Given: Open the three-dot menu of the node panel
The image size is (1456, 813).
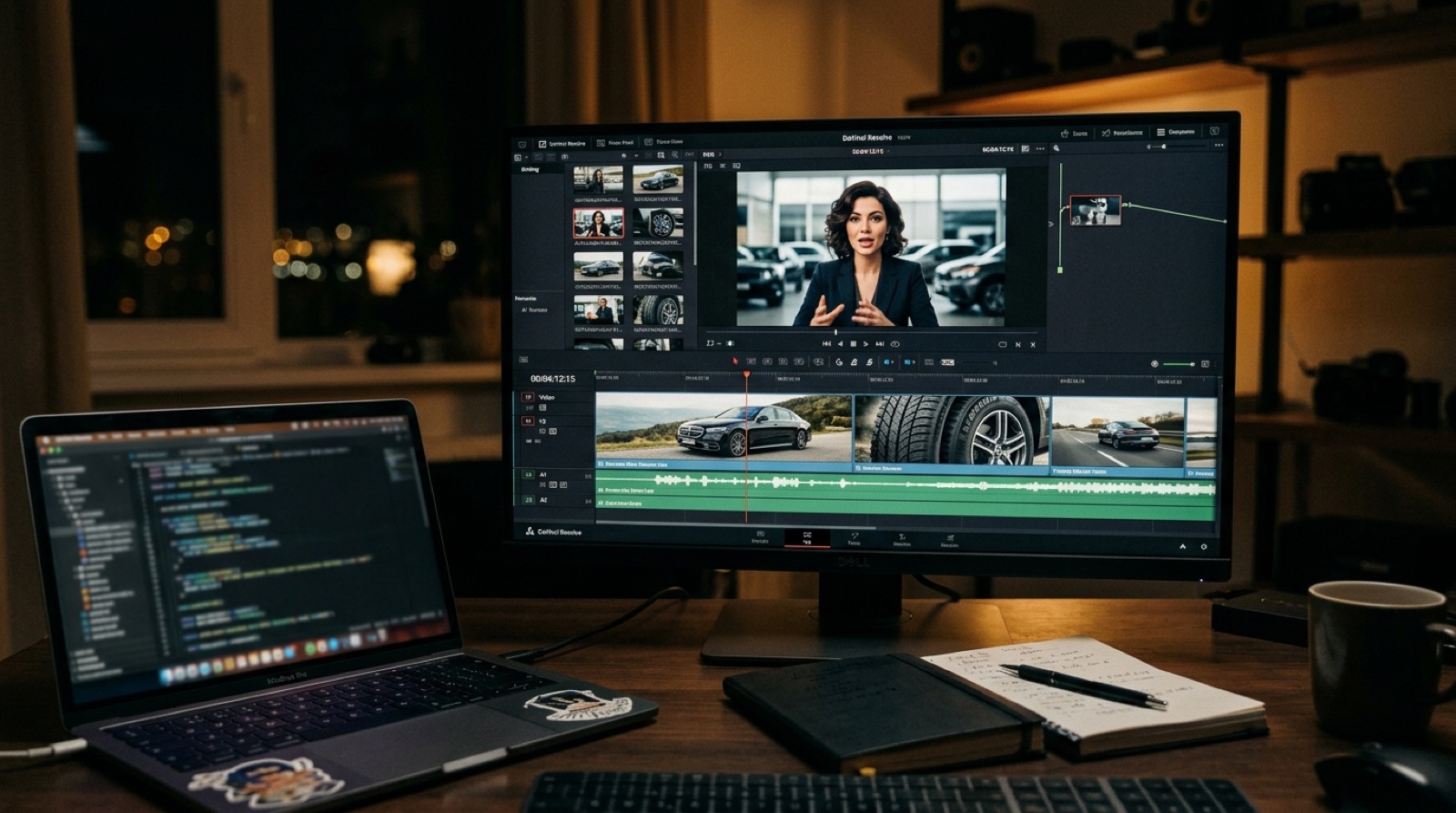Looking at the screenshot, I should (x=1218, y=145).
